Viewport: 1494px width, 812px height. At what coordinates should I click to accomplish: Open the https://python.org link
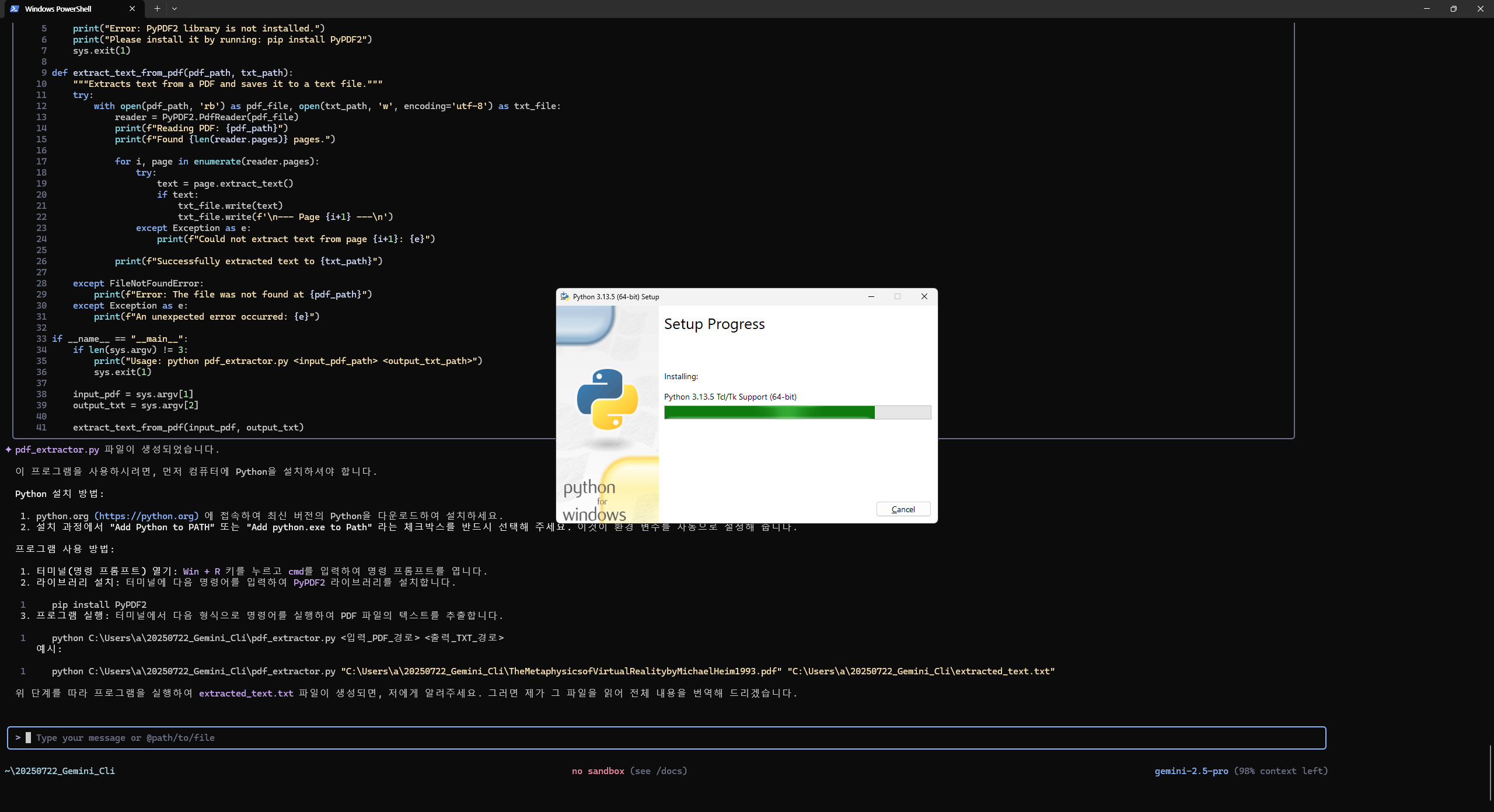146,516
